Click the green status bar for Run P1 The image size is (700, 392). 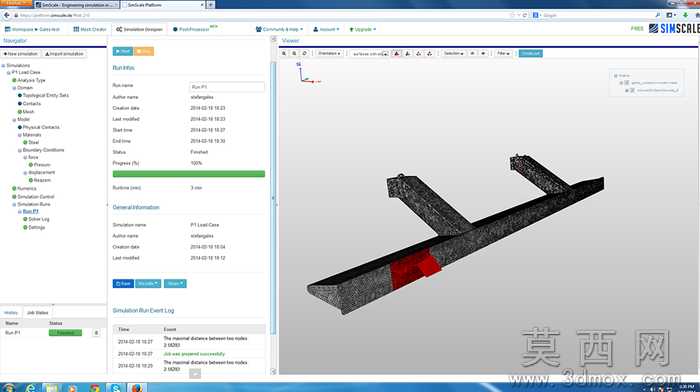(65, 333)
